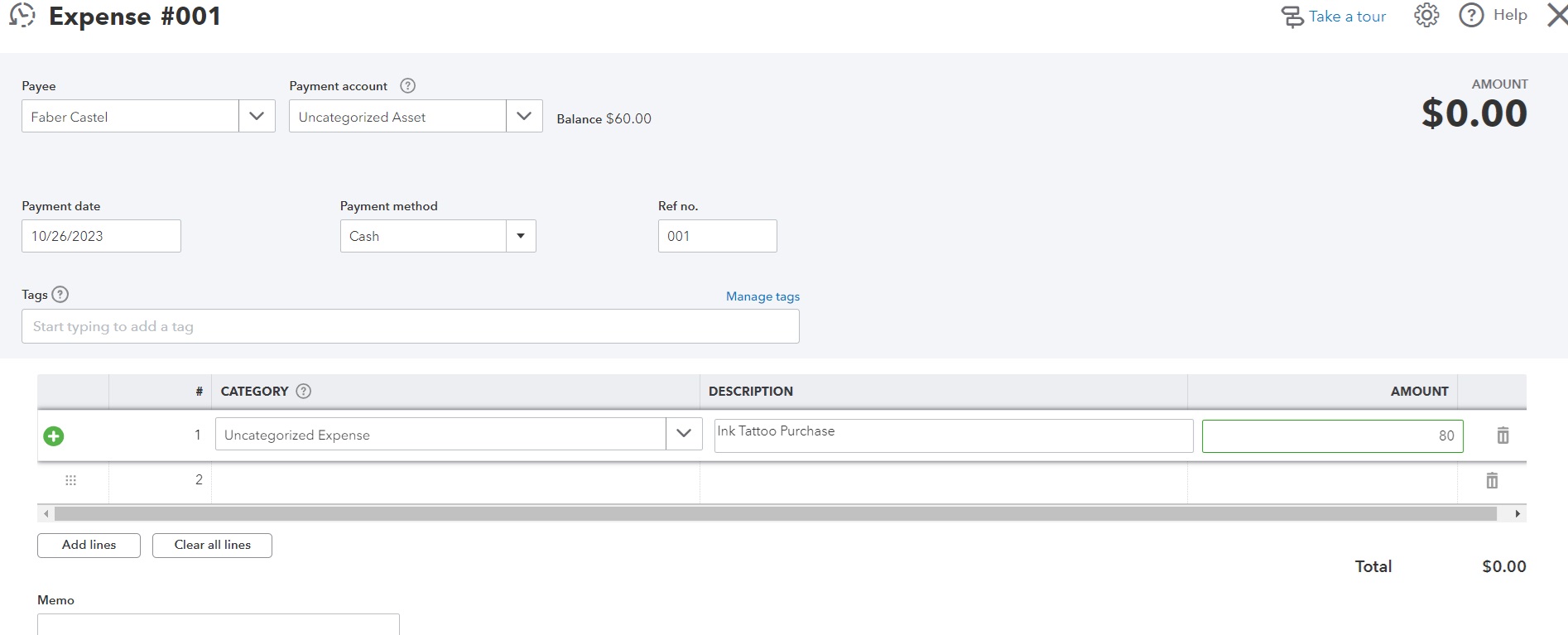Delete line 2 with trash icon

pos(1492,480)
